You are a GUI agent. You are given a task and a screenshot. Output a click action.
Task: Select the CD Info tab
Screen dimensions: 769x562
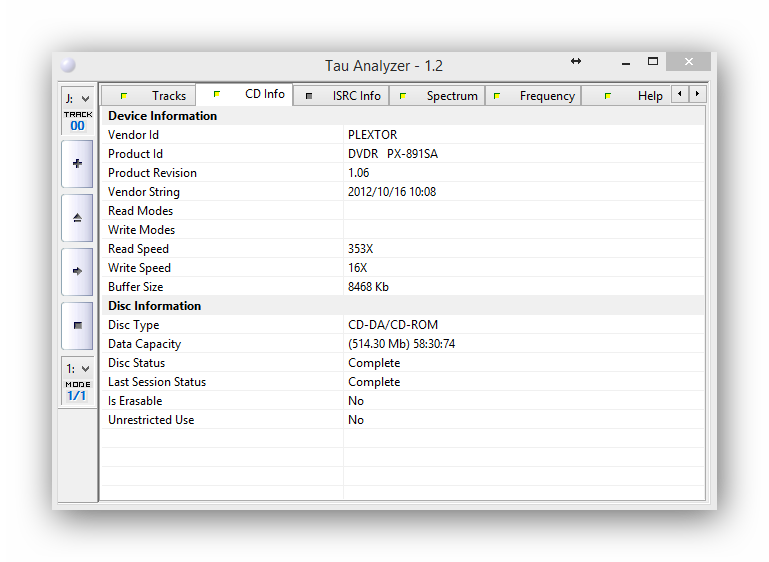tap(251, 94)
